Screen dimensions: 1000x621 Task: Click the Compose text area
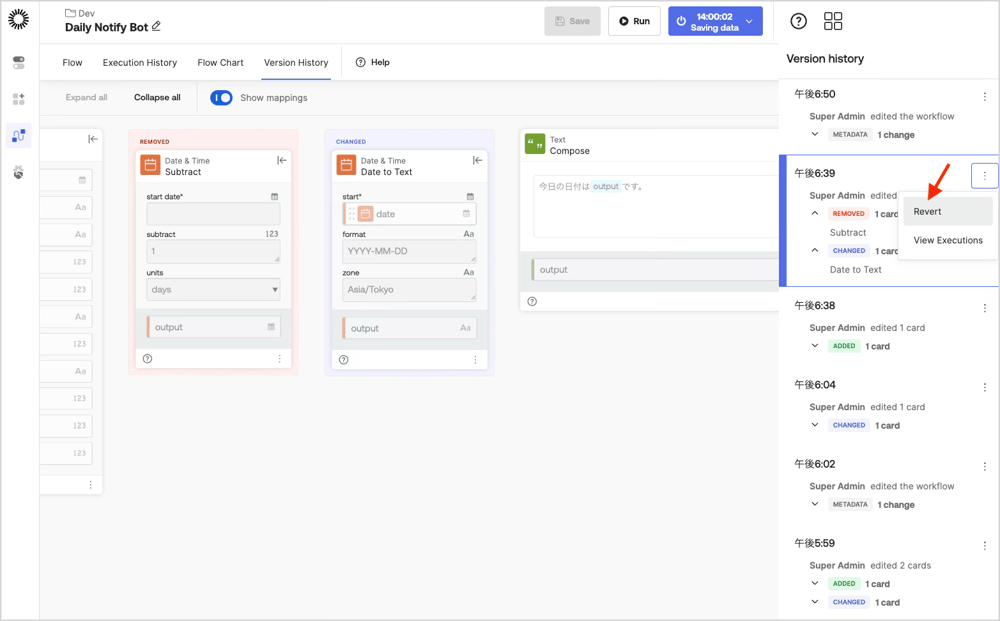pos(656,207)
